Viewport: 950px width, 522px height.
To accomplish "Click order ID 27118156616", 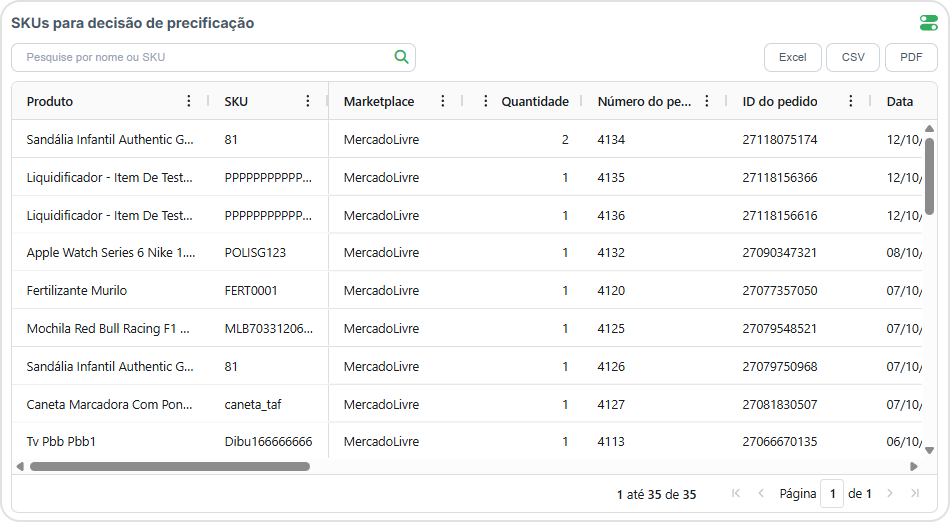I will click(x=780, y=216).
